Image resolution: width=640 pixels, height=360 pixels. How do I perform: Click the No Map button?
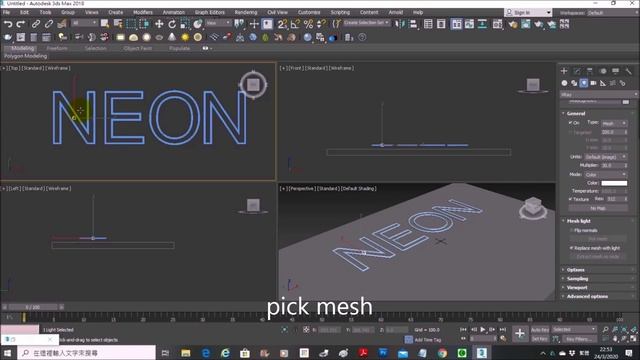pos(598,208)
